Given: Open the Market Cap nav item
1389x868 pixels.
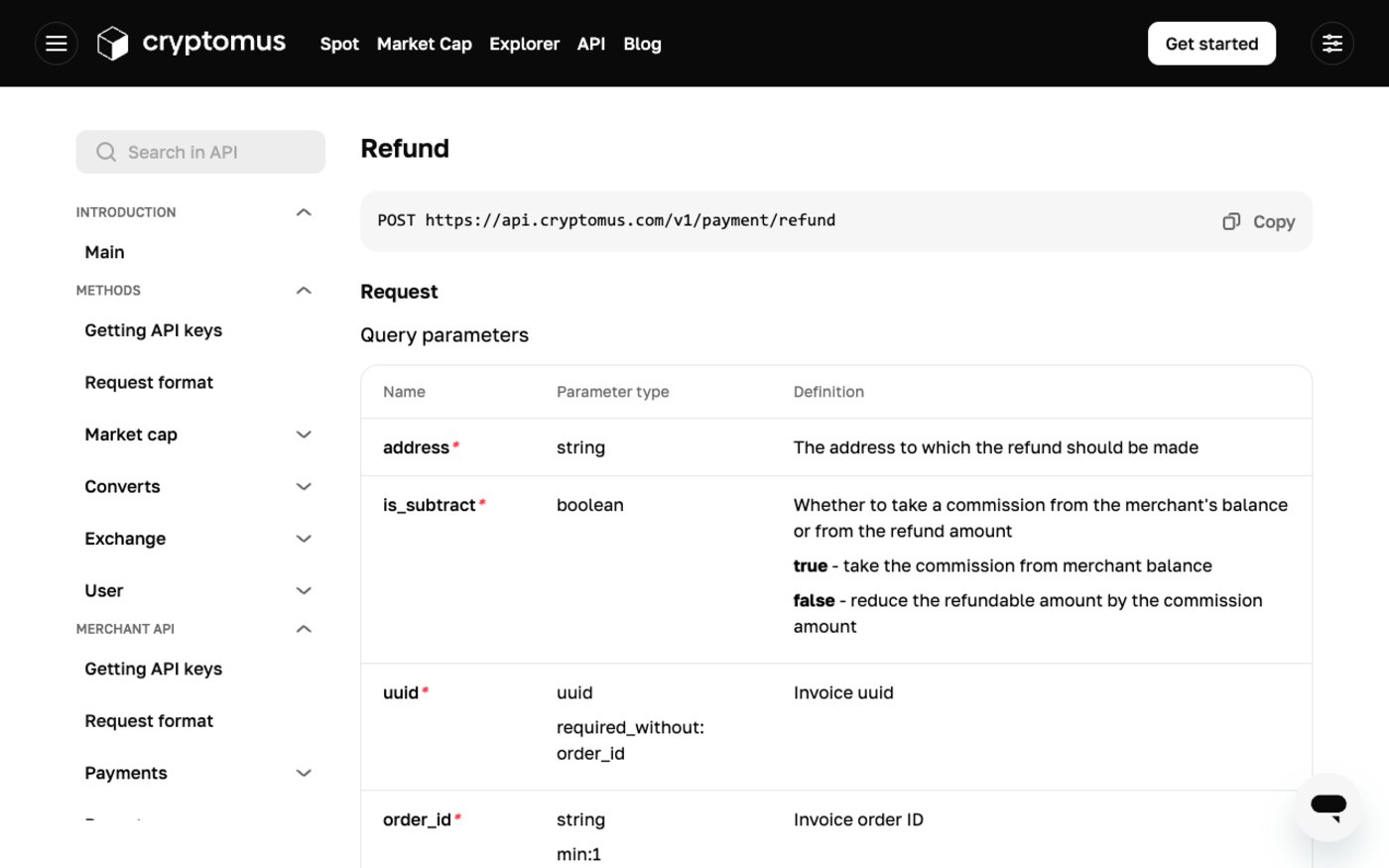Looking at the screenshot, I should coord(425,44).
